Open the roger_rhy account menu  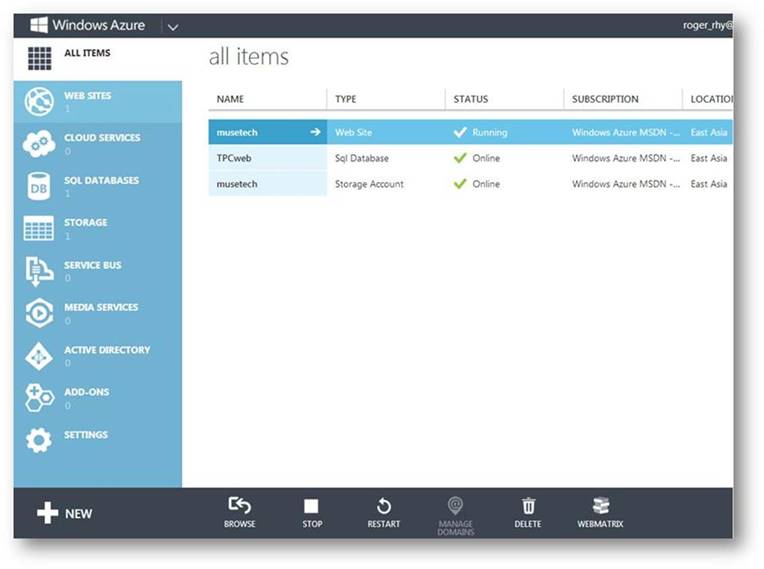707,25
